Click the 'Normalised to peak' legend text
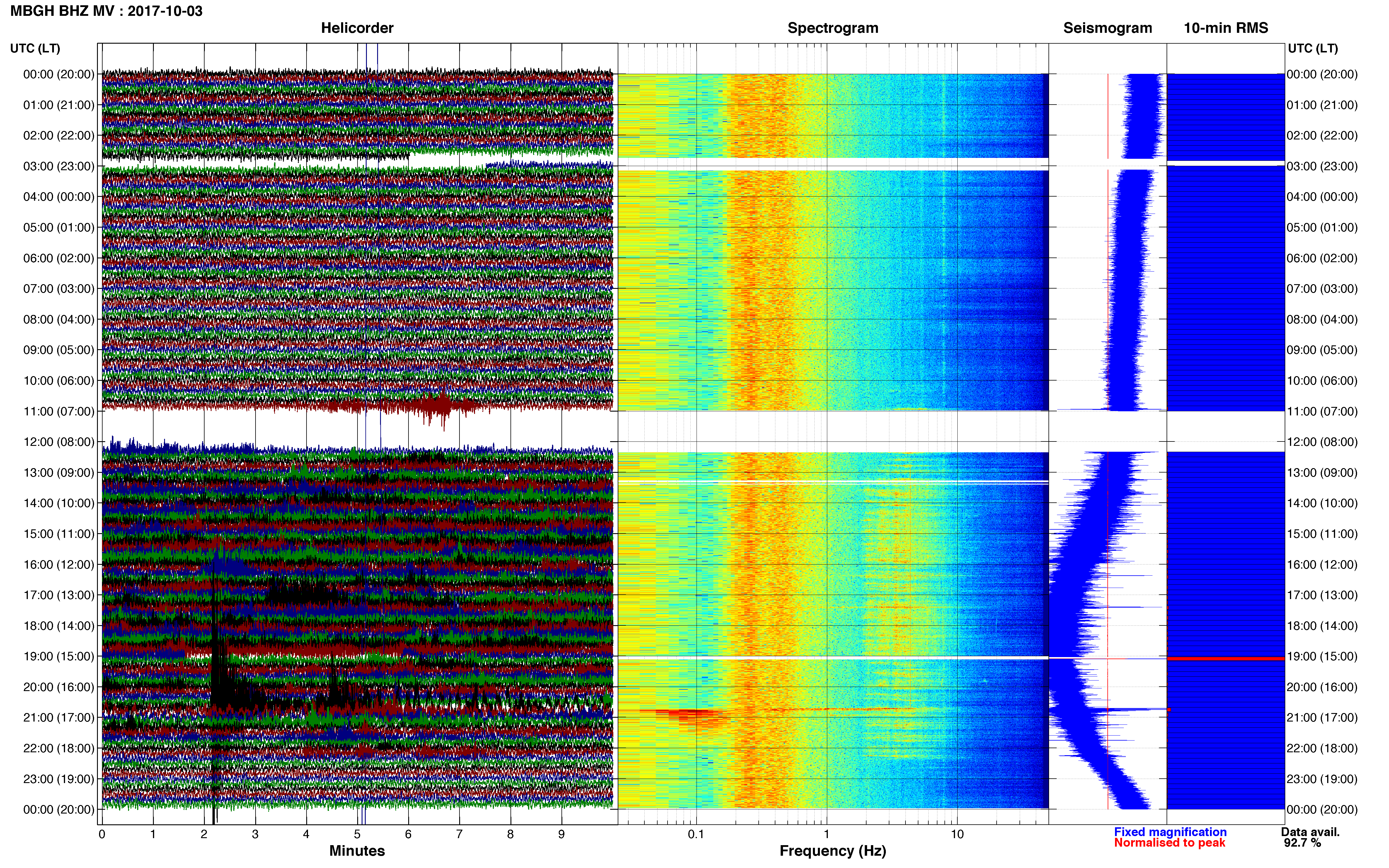 [1170, 843]
